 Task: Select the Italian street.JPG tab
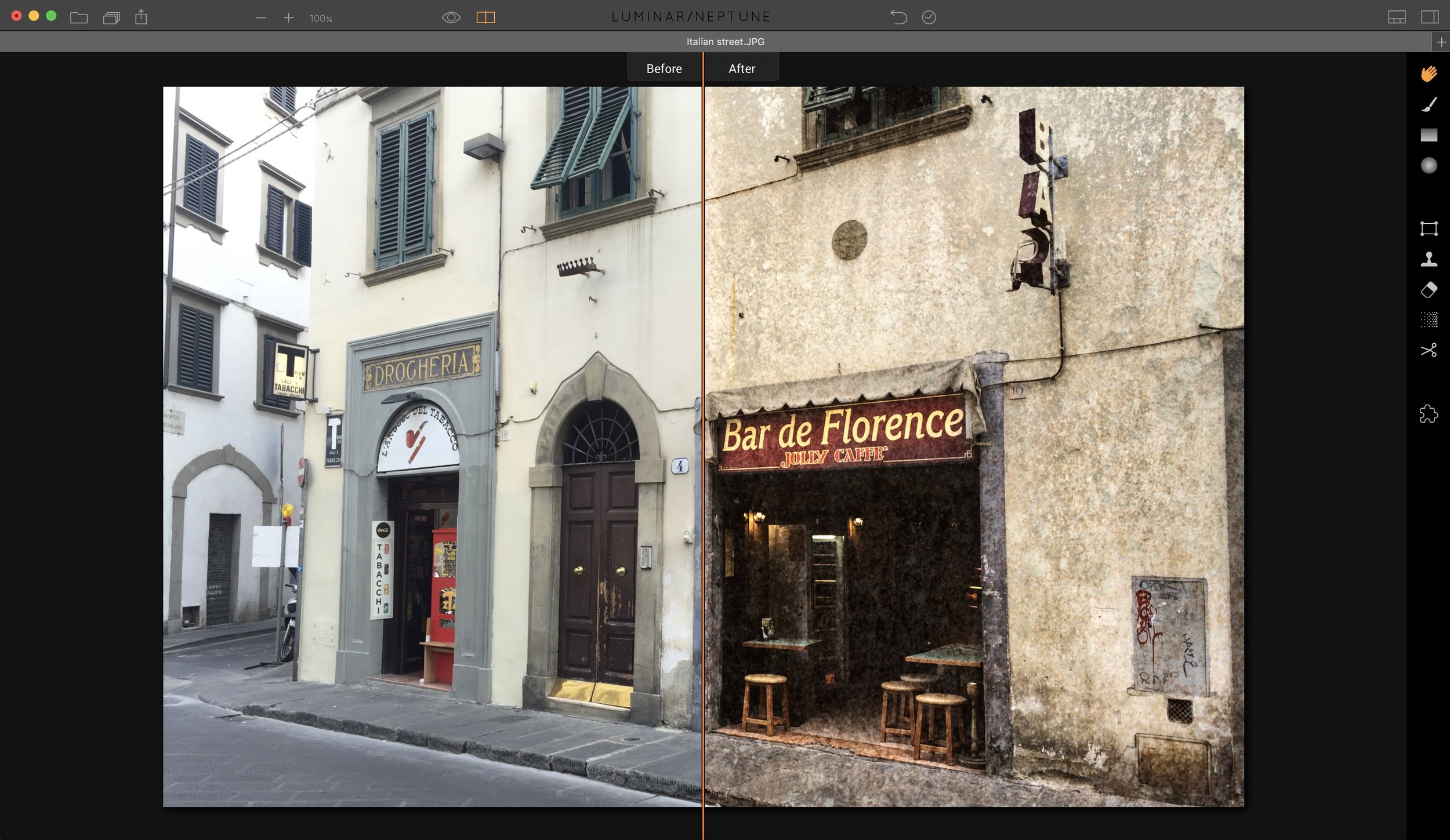pos(725,42)
